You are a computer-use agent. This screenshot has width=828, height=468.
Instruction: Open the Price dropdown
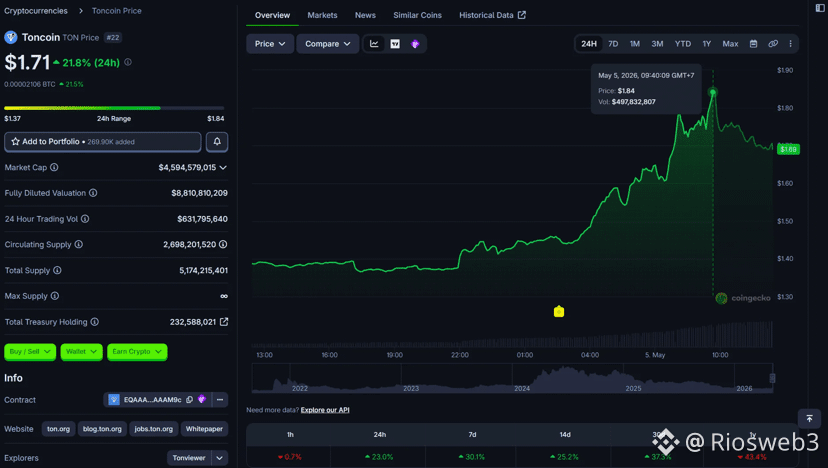(270, 44)
